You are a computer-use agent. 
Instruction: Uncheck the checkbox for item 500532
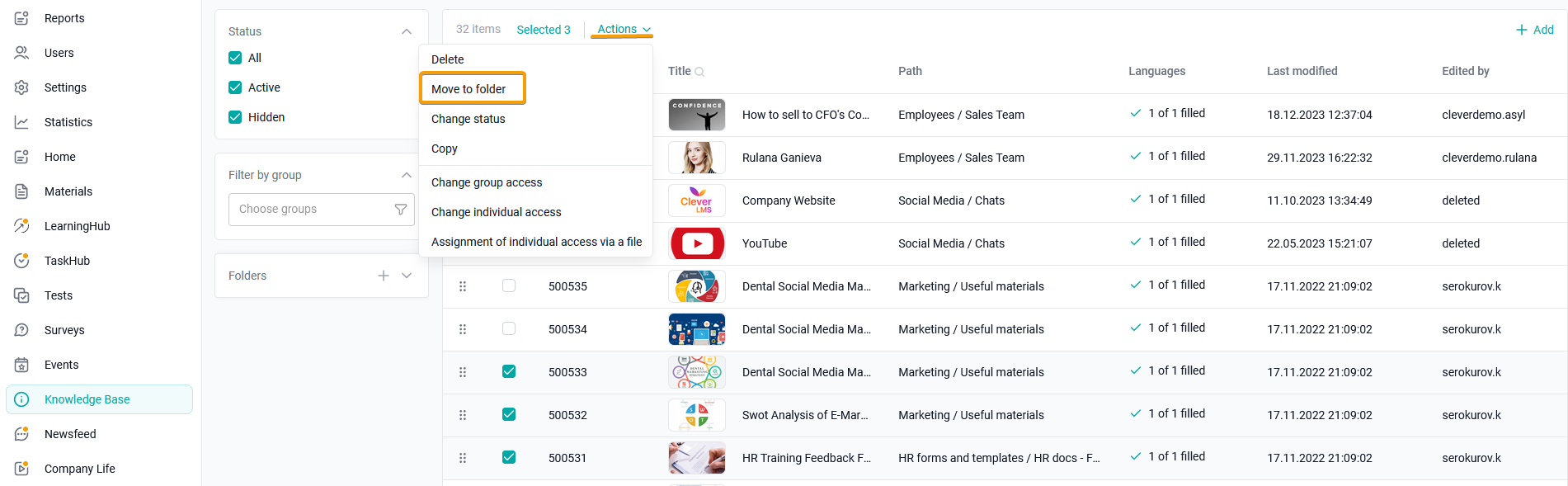tap(509, 414)
